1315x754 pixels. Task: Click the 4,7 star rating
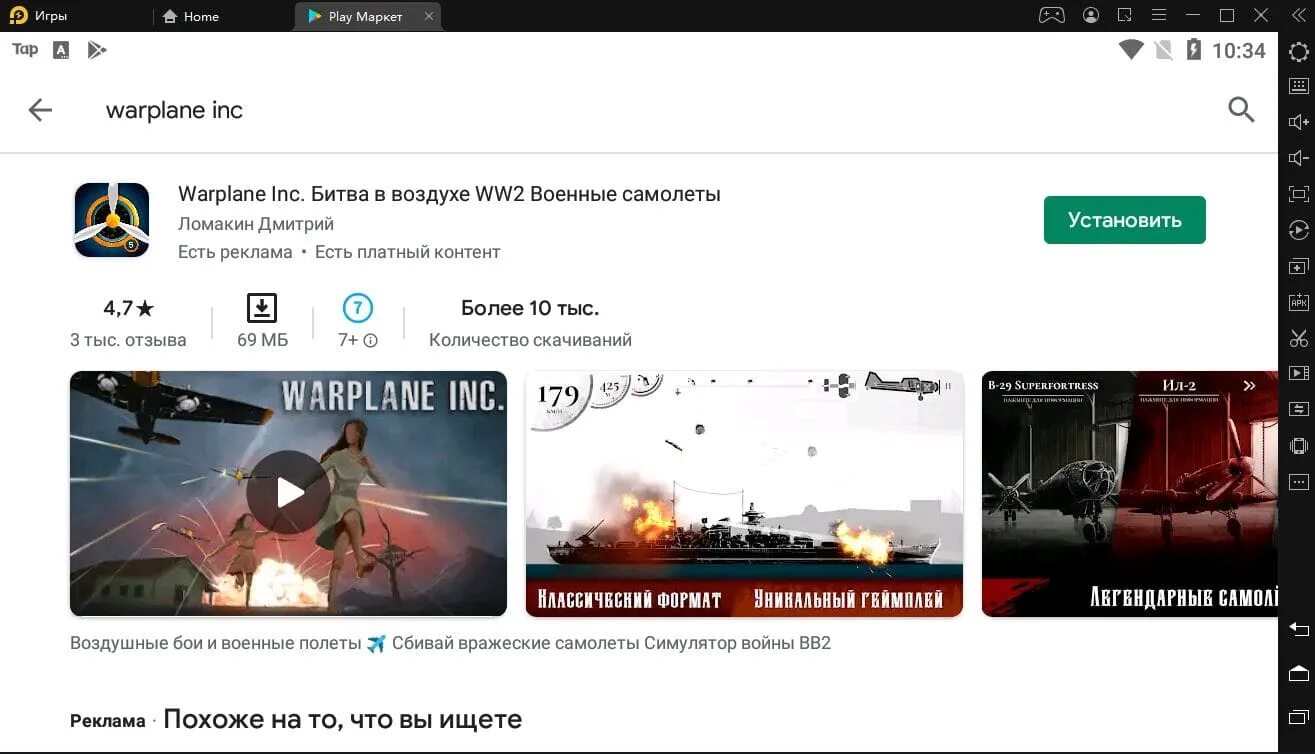coord(128,308)
